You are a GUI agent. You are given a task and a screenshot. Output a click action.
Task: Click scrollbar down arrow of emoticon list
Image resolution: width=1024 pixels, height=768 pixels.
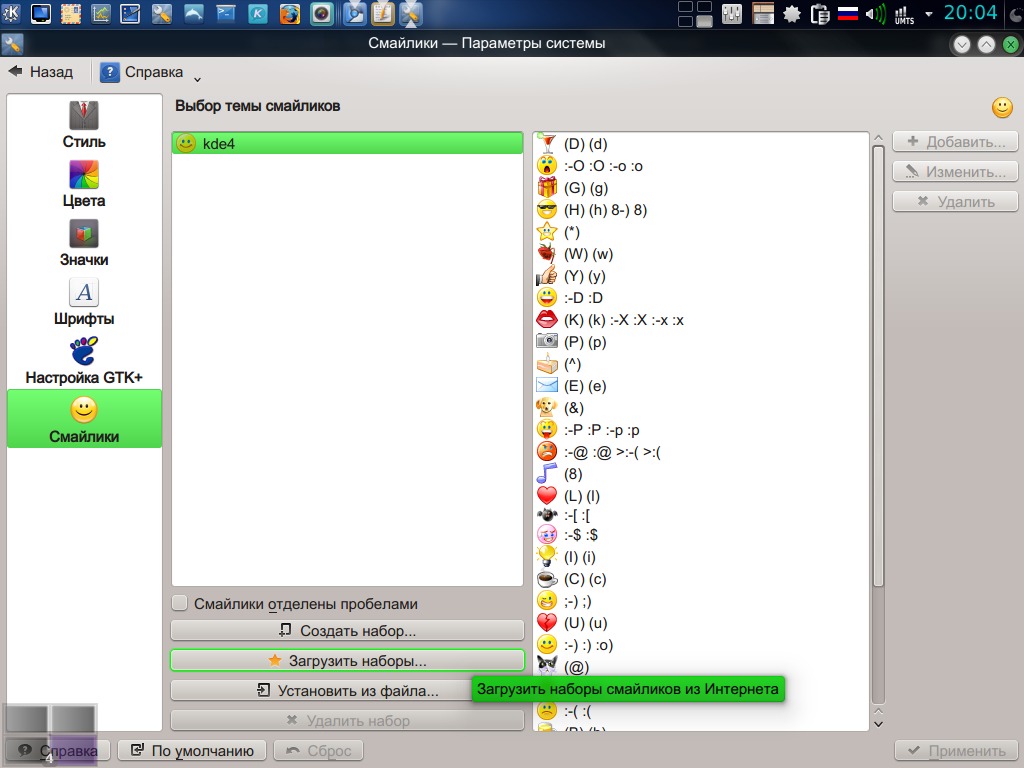click(x=878, y=724)
